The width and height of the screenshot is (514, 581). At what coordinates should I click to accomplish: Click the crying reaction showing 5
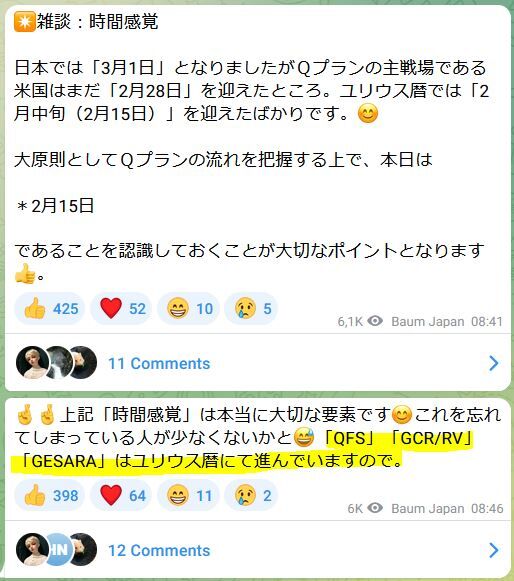[251, 308]
